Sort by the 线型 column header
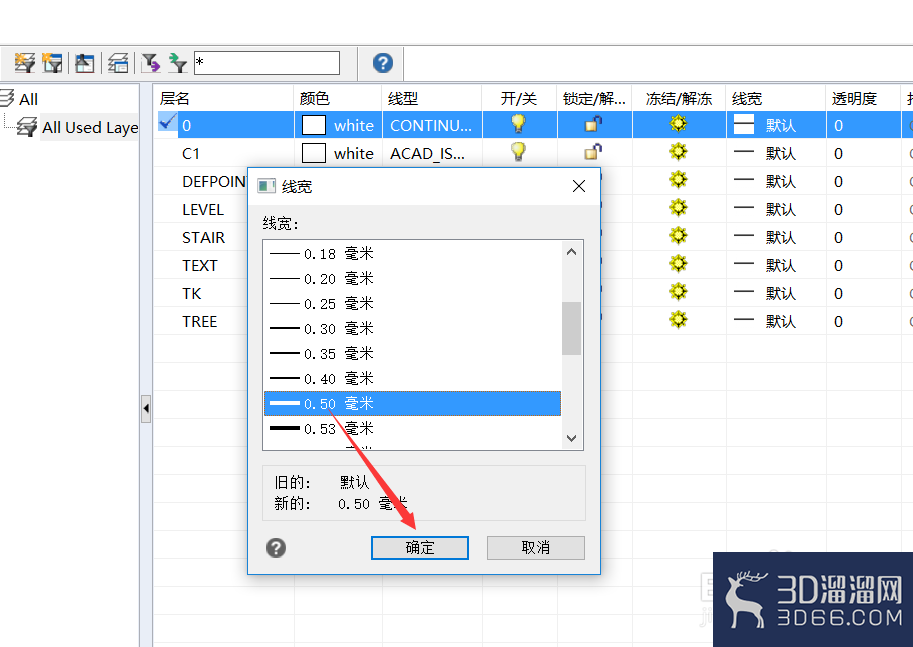Viewport: 913px width, 647px height. [431, 98]
